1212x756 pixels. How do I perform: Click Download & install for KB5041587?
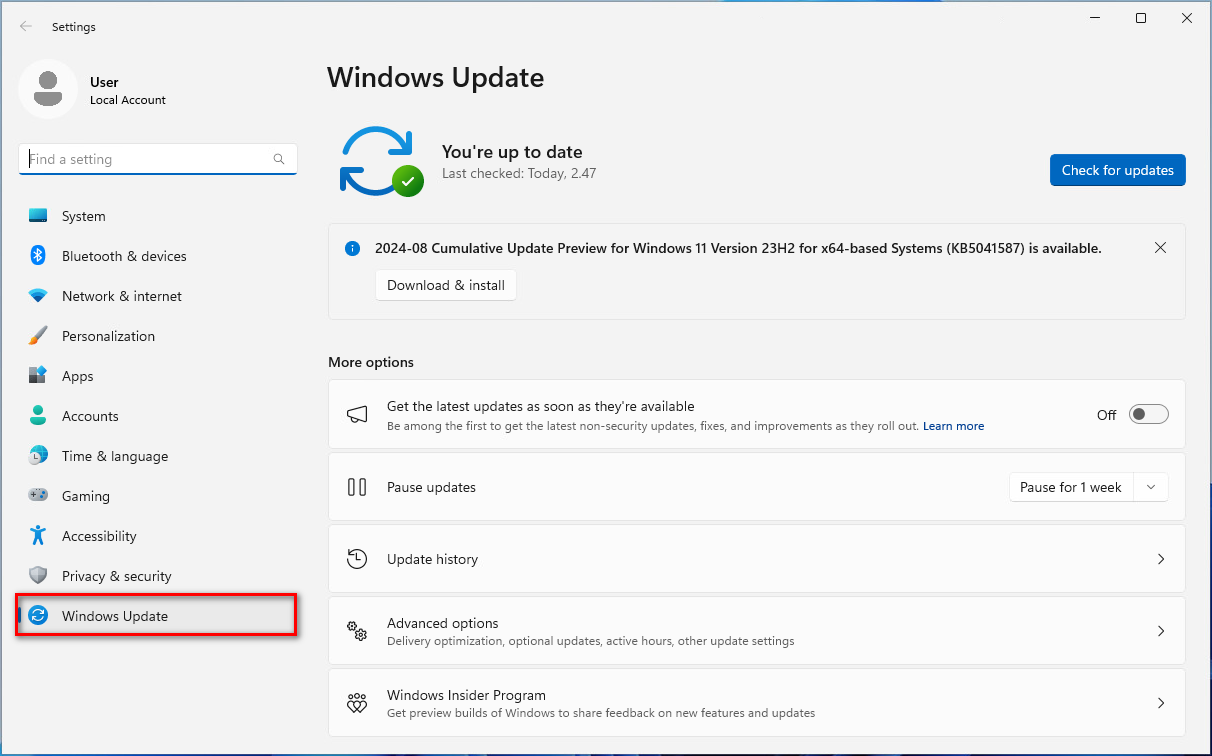[445, 285]
